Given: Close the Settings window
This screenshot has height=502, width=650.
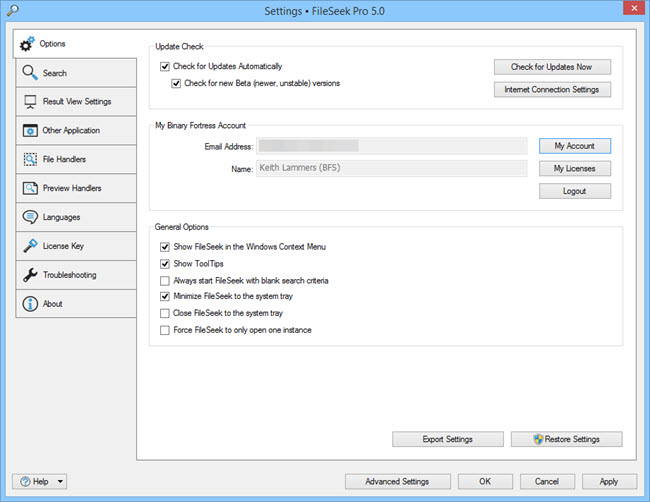Looking at the screenshot, I should 634,8.
